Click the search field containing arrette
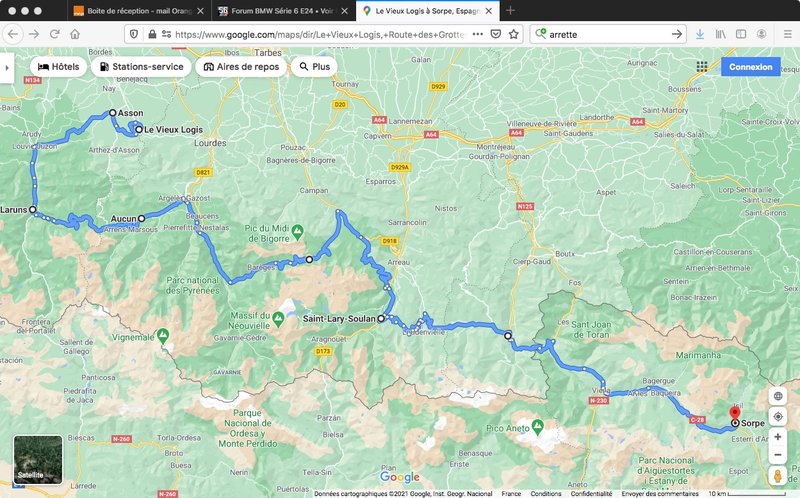Image resolution: width=800 pixels, height=498 pixels. tap(607, 34)
